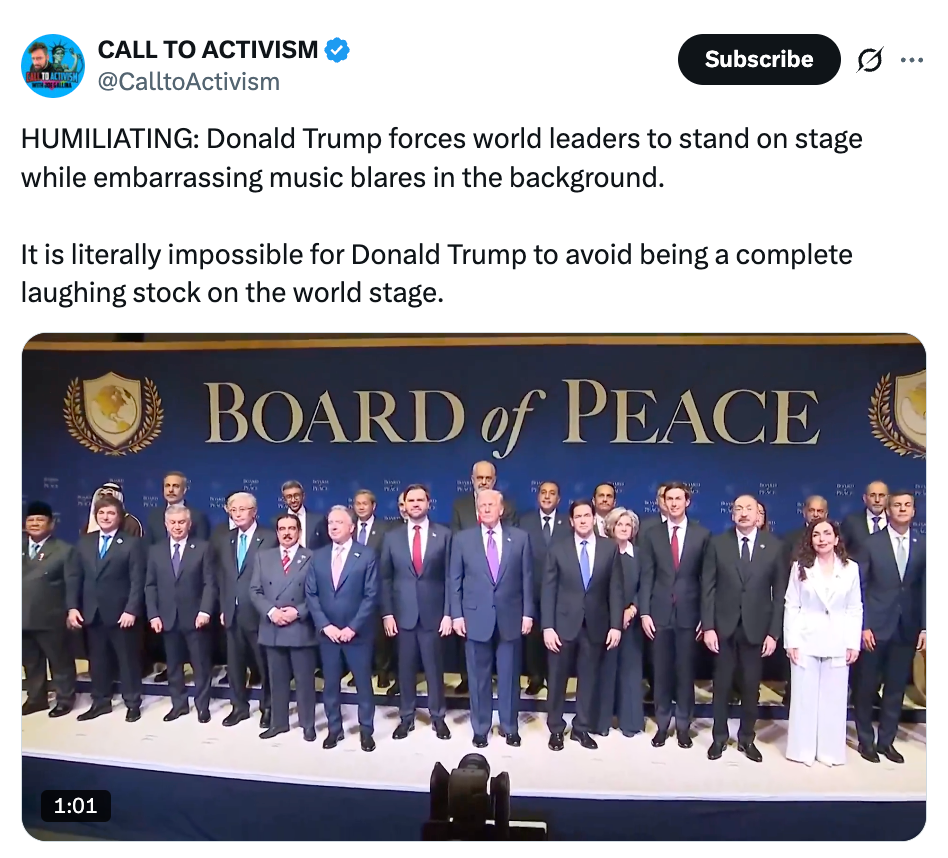Select the CALL TO ACTIVISM display name

[207, 49]
